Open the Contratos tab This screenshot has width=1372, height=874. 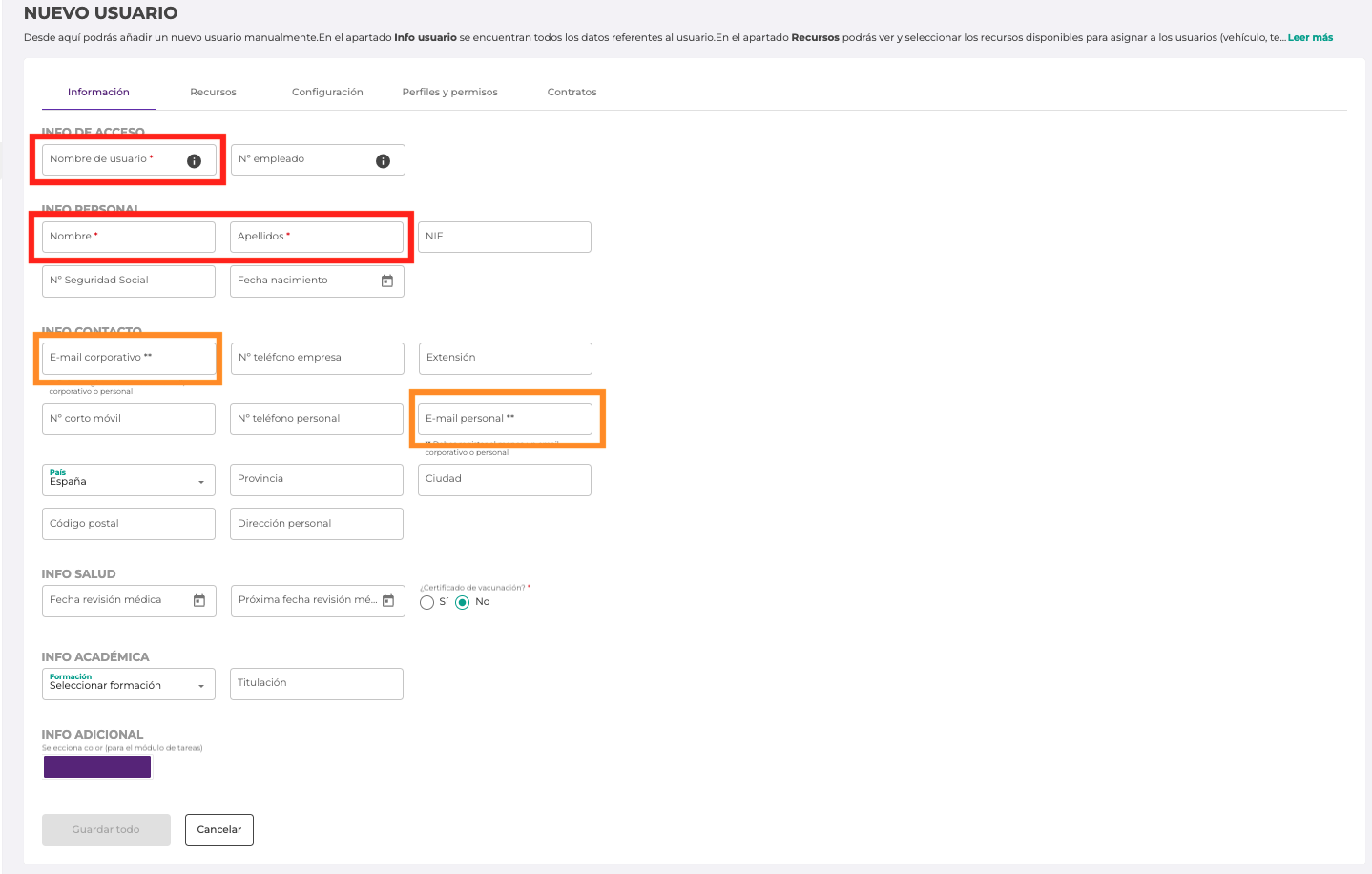(572, 93)
